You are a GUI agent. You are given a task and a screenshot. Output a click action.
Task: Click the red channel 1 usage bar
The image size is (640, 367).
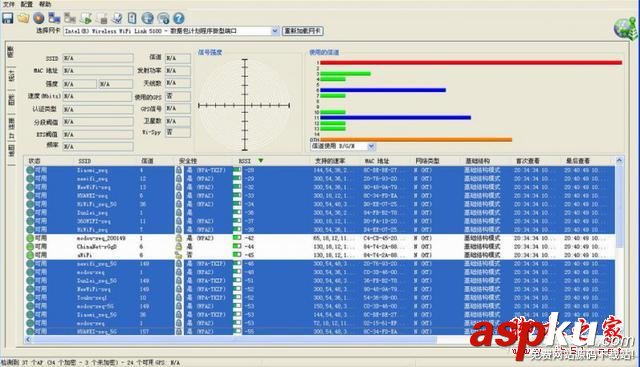point(471,63)
